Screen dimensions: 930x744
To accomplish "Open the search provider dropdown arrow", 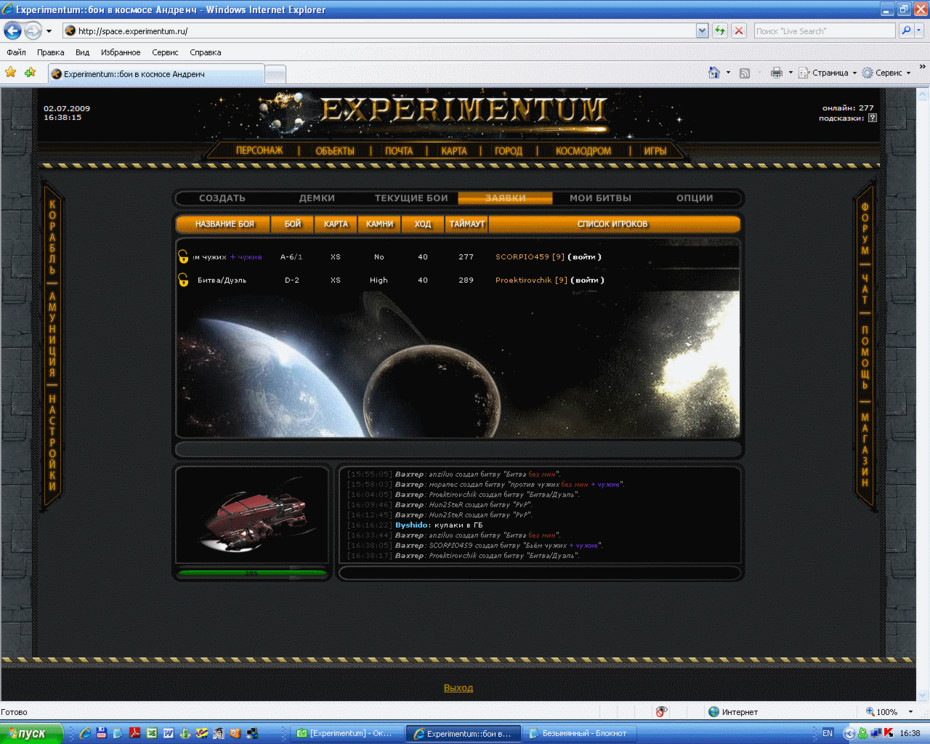I will pos(919,31).
